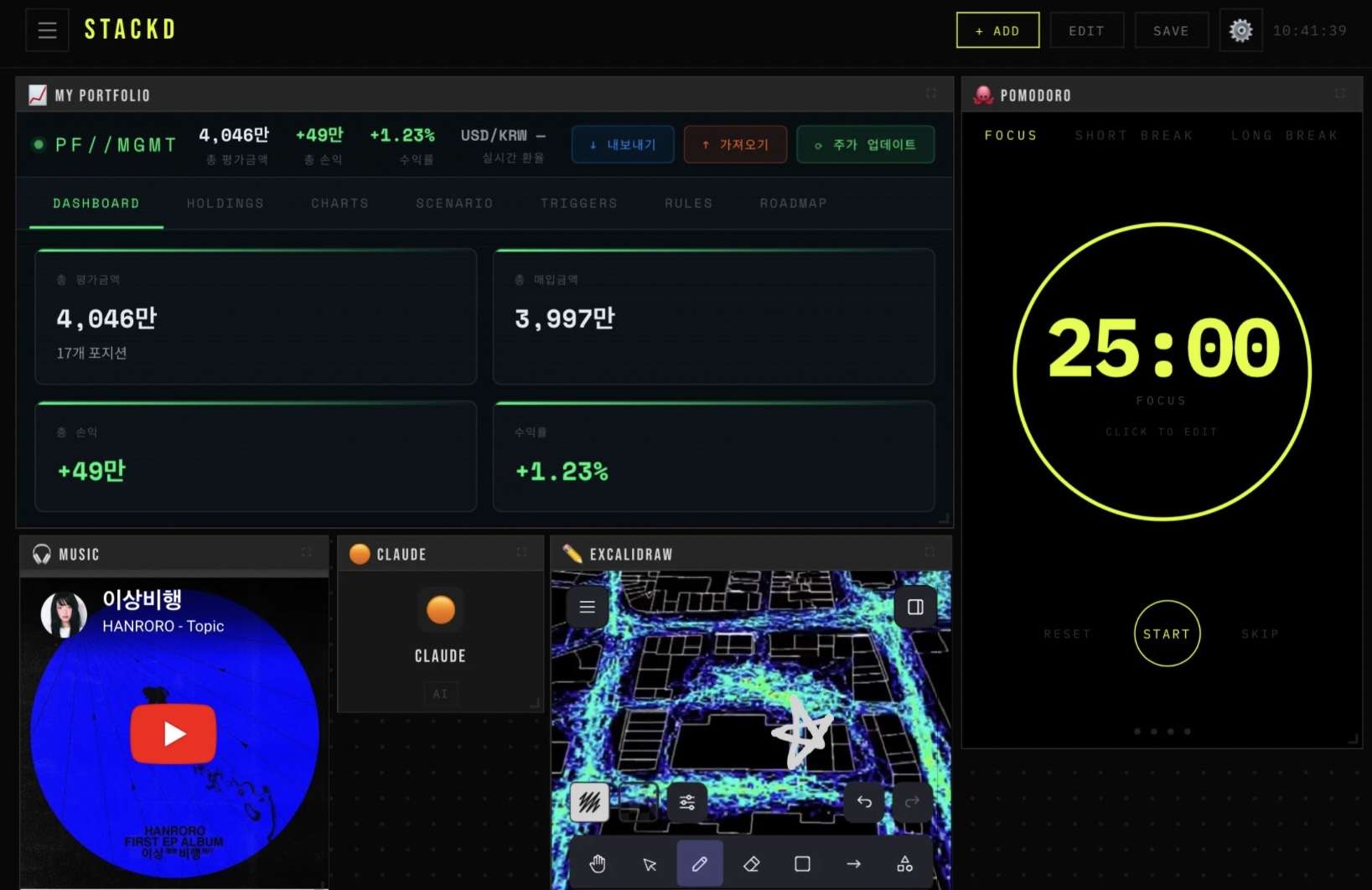Switch to the Holdings tab
The height and width of the screenshot is (890, 1372).
(x=225, y=204)
